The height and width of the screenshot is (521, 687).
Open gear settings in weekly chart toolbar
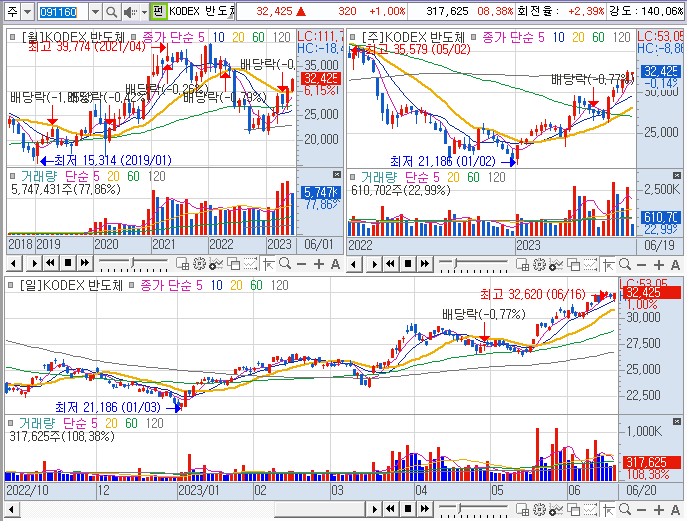539,265
